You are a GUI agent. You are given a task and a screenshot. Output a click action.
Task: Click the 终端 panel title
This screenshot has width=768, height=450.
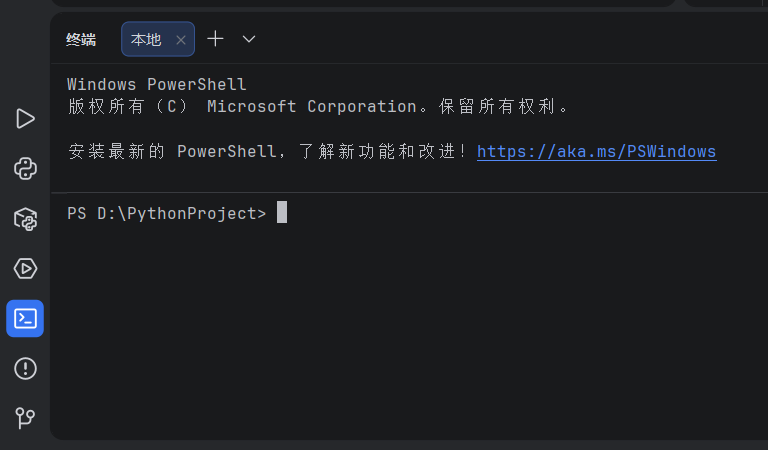[x=81, y=39]
